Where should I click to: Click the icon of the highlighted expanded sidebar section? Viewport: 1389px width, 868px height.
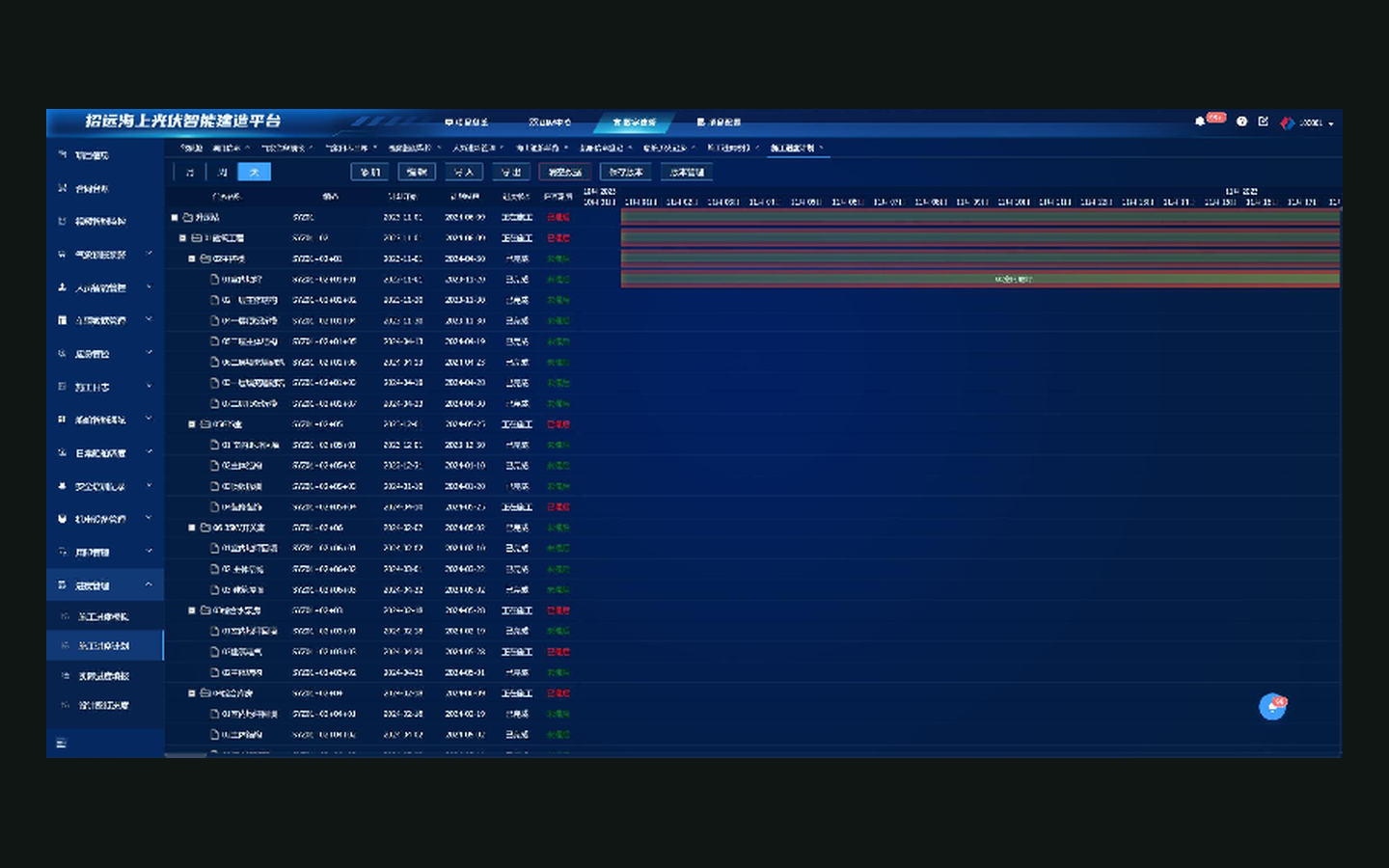(x=62, y=585)
